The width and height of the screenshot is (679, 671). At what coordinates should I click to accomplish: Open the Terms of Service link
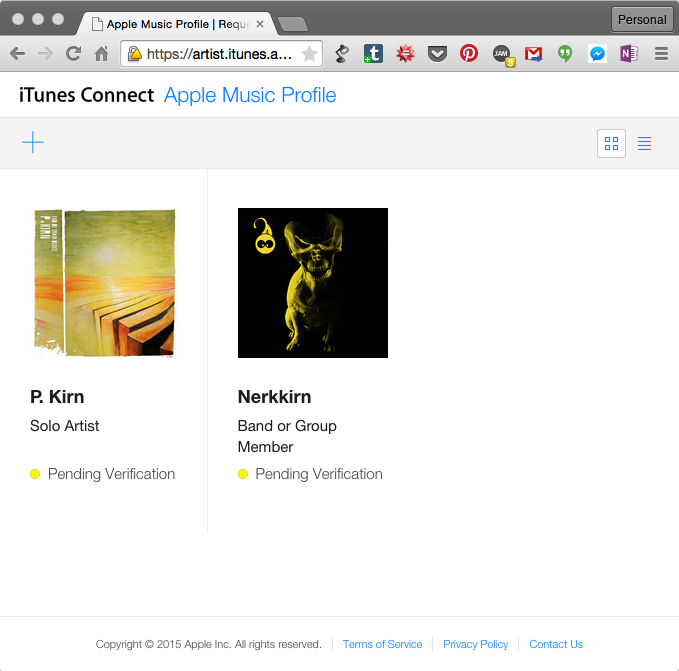[382, 644]
